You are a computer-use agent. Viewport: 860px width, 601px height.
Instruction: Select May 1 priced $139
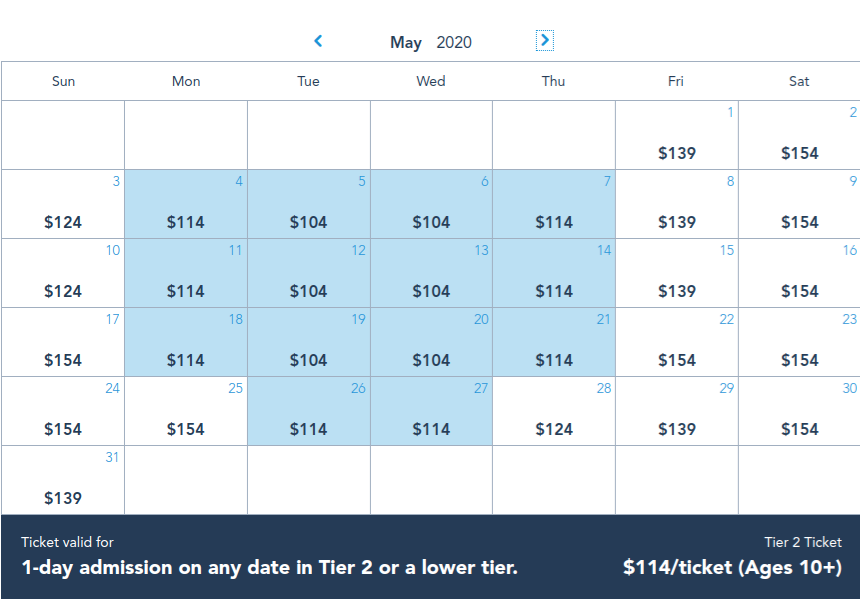tap(677, 135)
